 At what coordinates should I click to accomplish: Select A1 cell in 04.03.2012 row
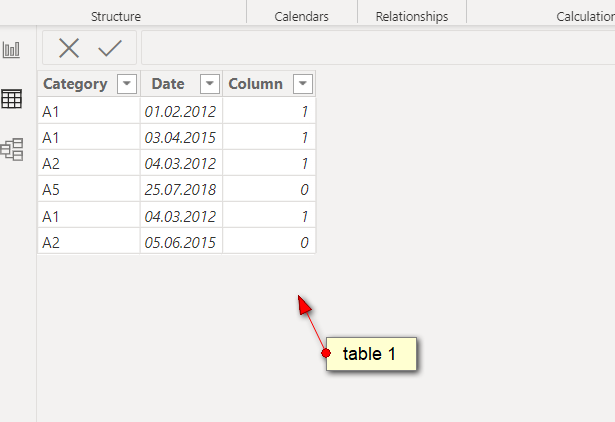pos(89,216)
